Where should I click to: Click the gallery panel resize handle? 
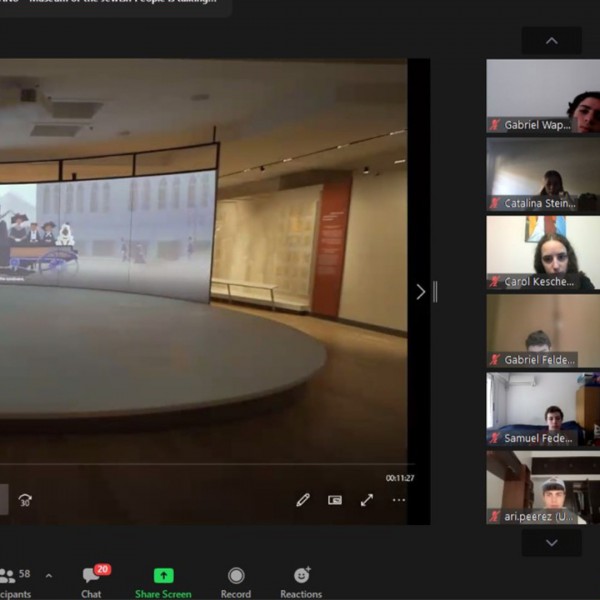pos(435,292)
